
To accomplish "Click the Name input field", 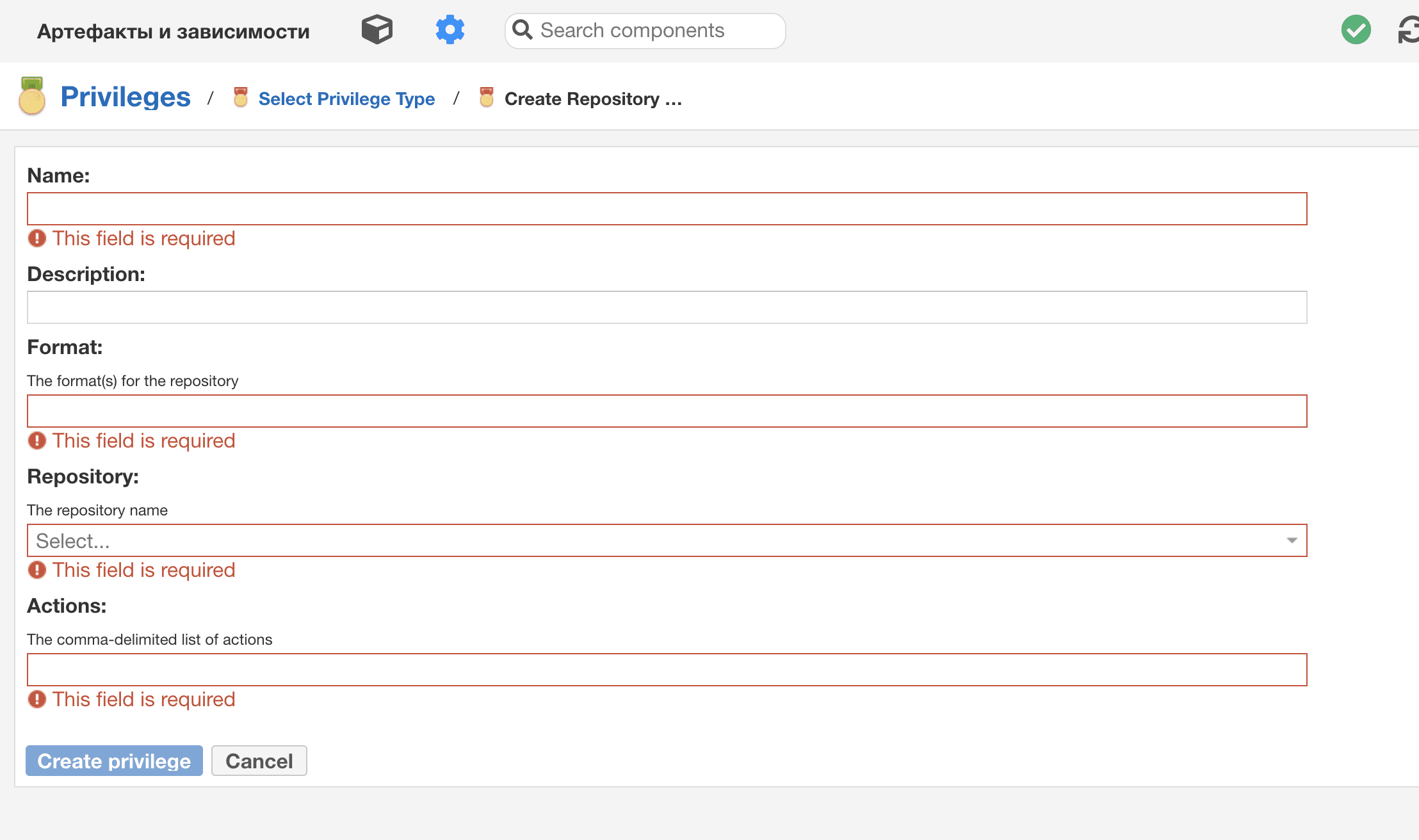I will click(x=666, y=208).
